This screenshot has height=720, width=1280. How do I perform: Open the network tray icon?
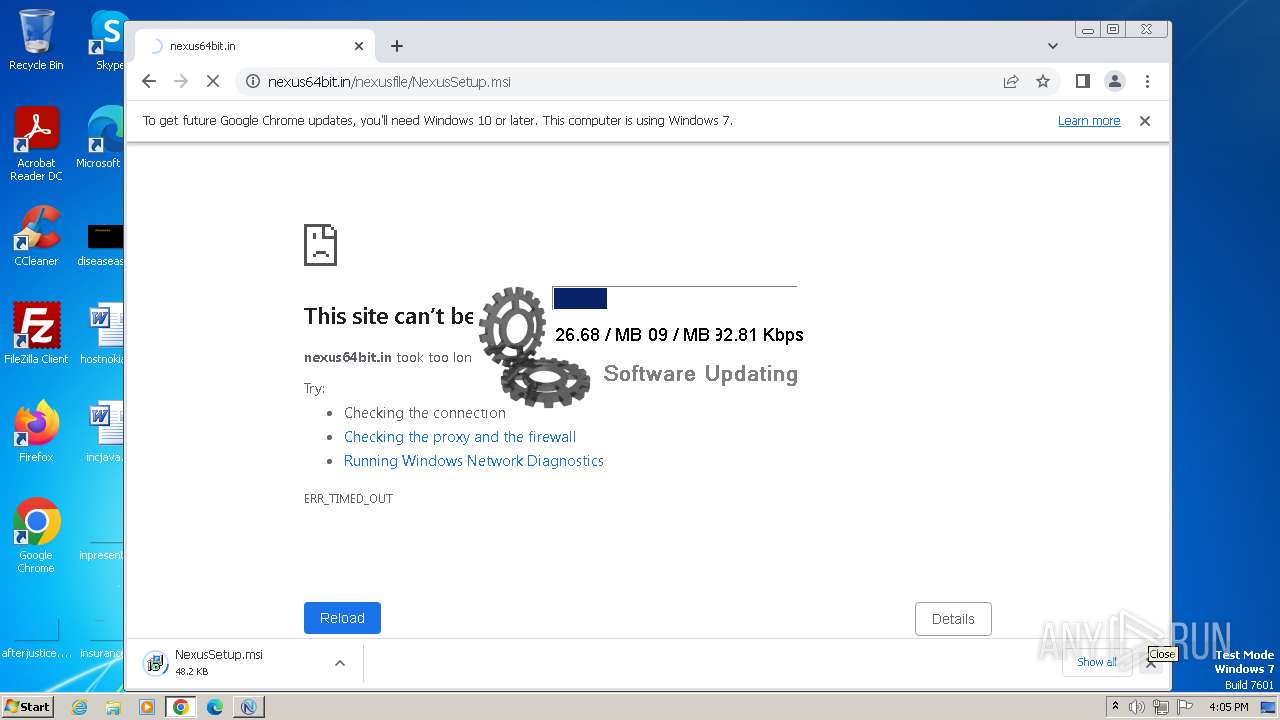click(1160, 707)
